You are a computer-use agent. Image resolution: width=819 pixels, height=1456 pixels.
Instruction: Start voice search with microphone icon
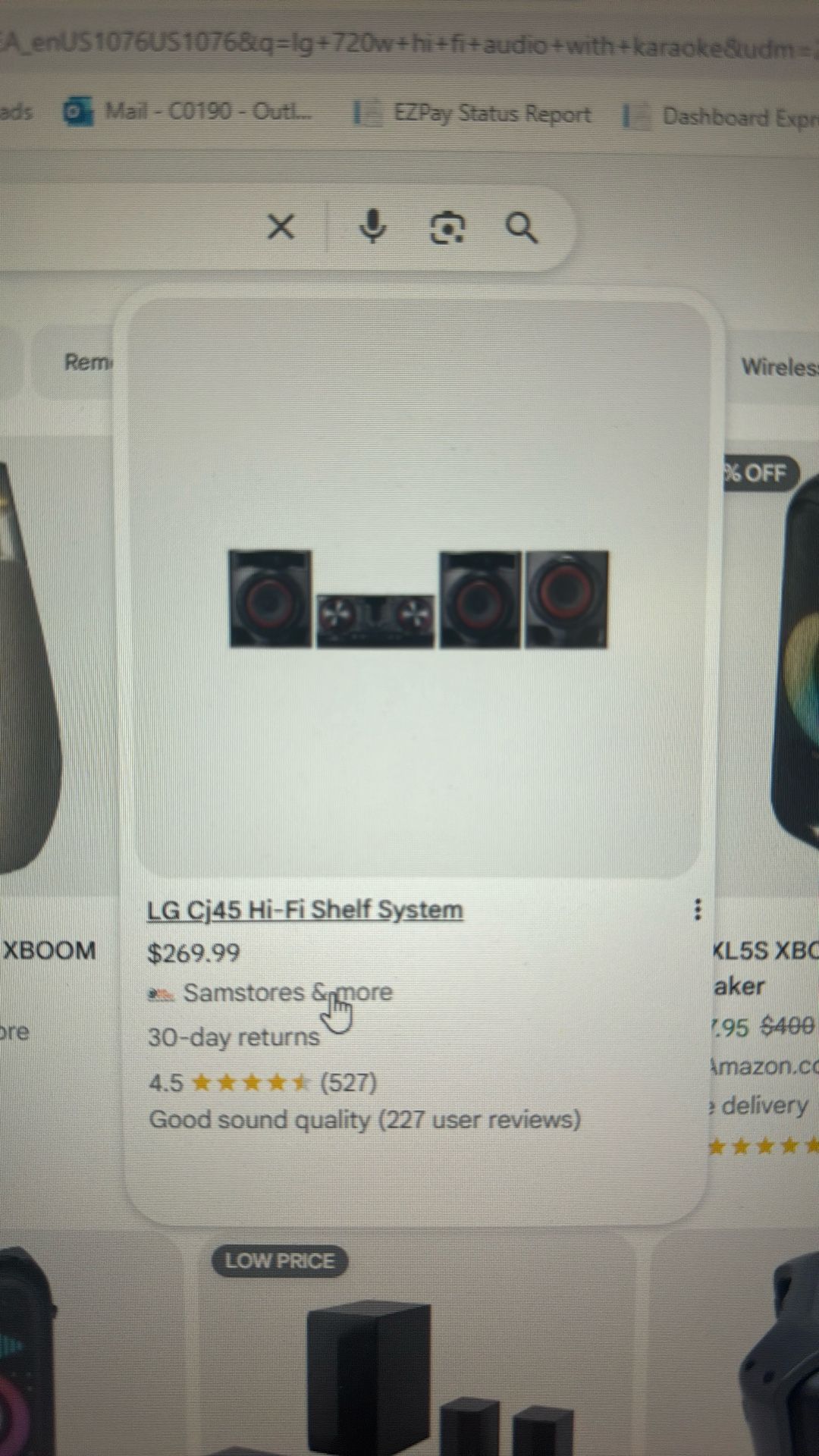coord(372,226)
